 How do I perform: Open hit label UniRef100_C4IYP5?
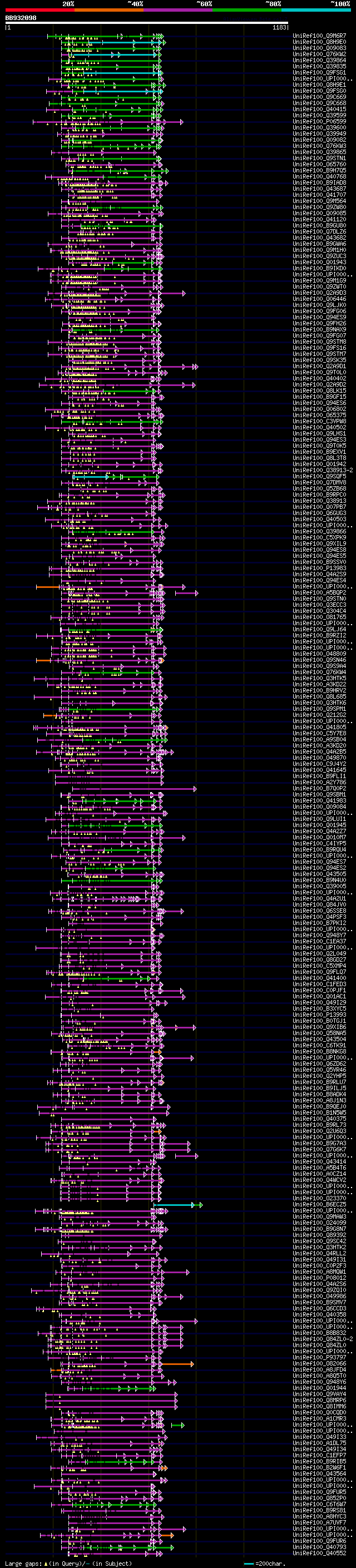coord(319,844)
